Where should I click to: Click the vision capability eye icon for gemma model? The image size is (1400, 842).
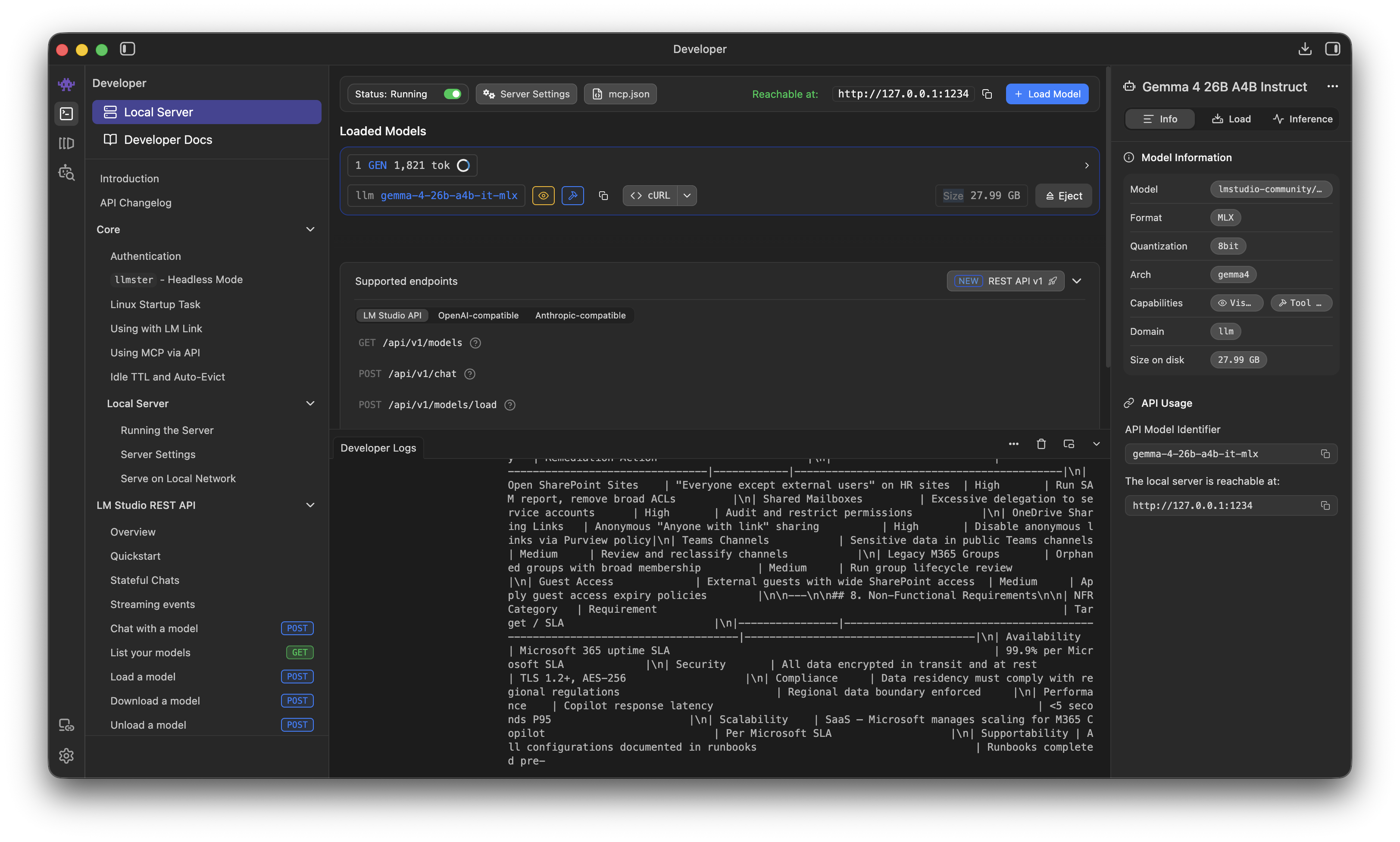[x=543, y=196]
